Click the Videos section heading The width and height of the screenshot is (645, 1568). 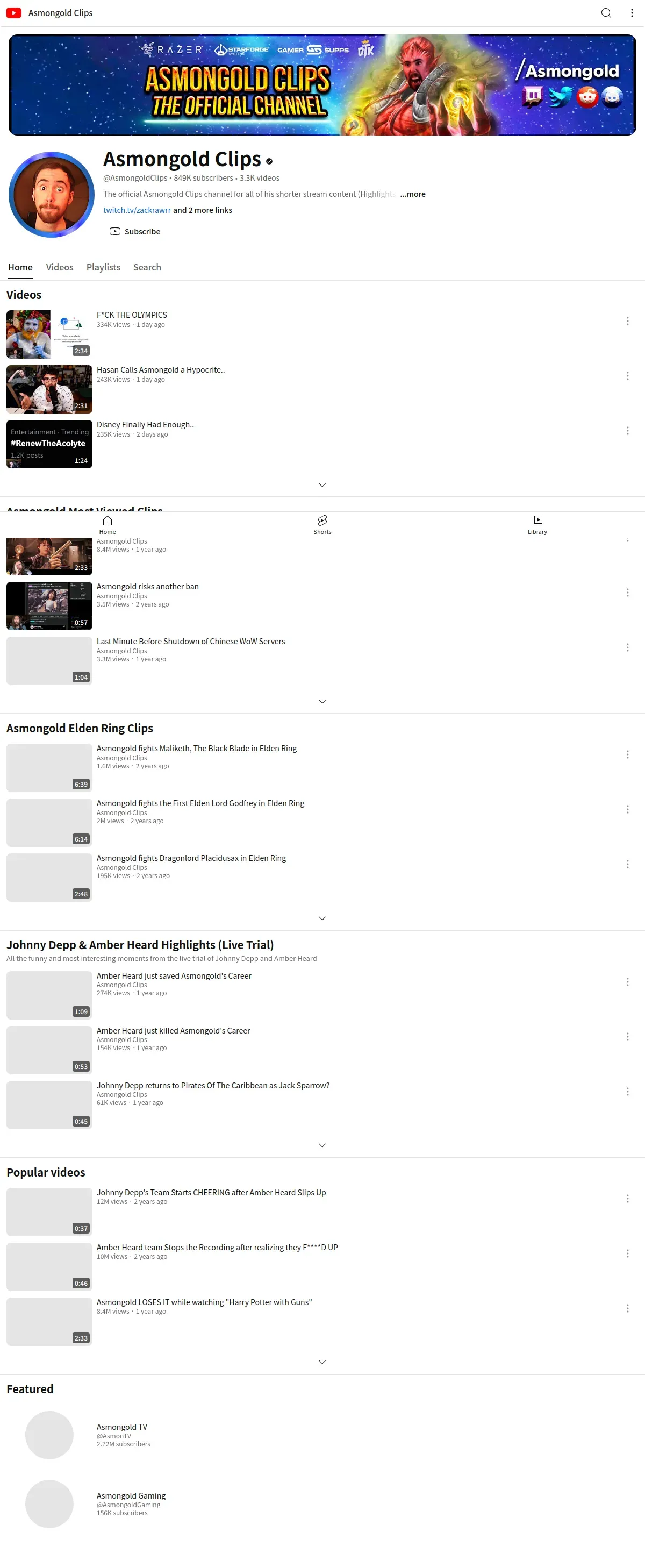coord(24,295)
